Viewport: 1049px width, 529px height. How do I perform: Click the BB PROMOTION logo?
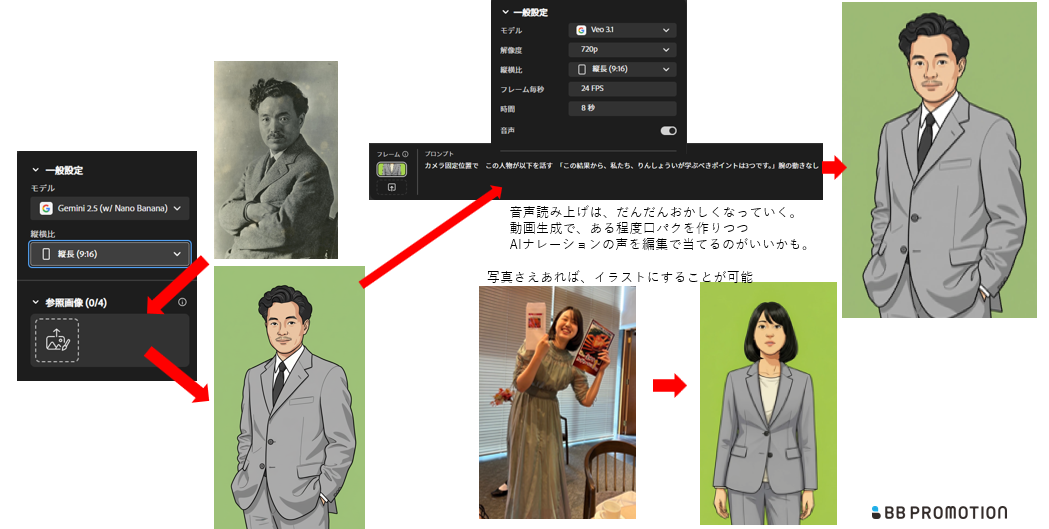click(x=939, y=512)
